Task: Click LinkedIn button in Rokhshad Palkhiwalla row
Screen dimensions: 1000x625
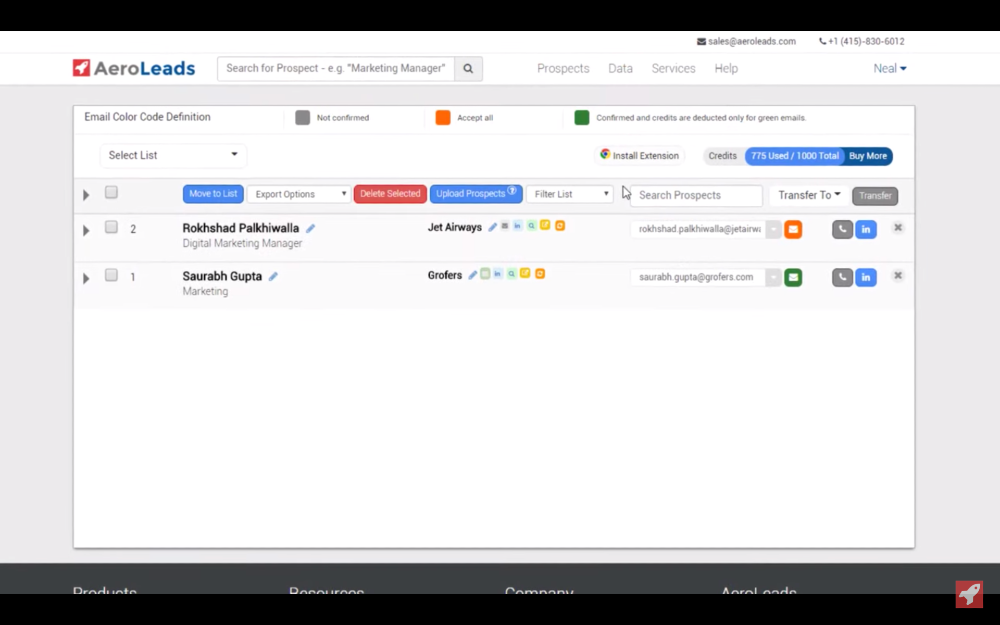Action: (x=865, y=230)
